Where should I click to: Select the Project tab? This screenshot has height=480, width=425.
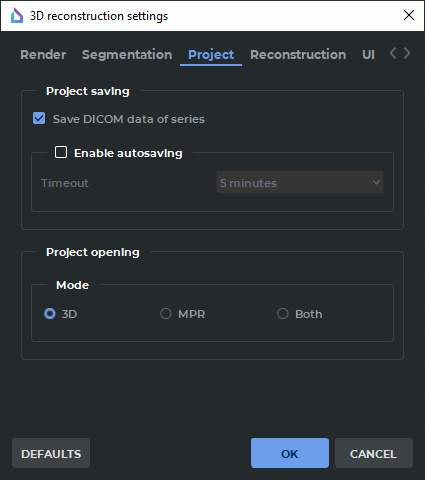pos(211,55)
